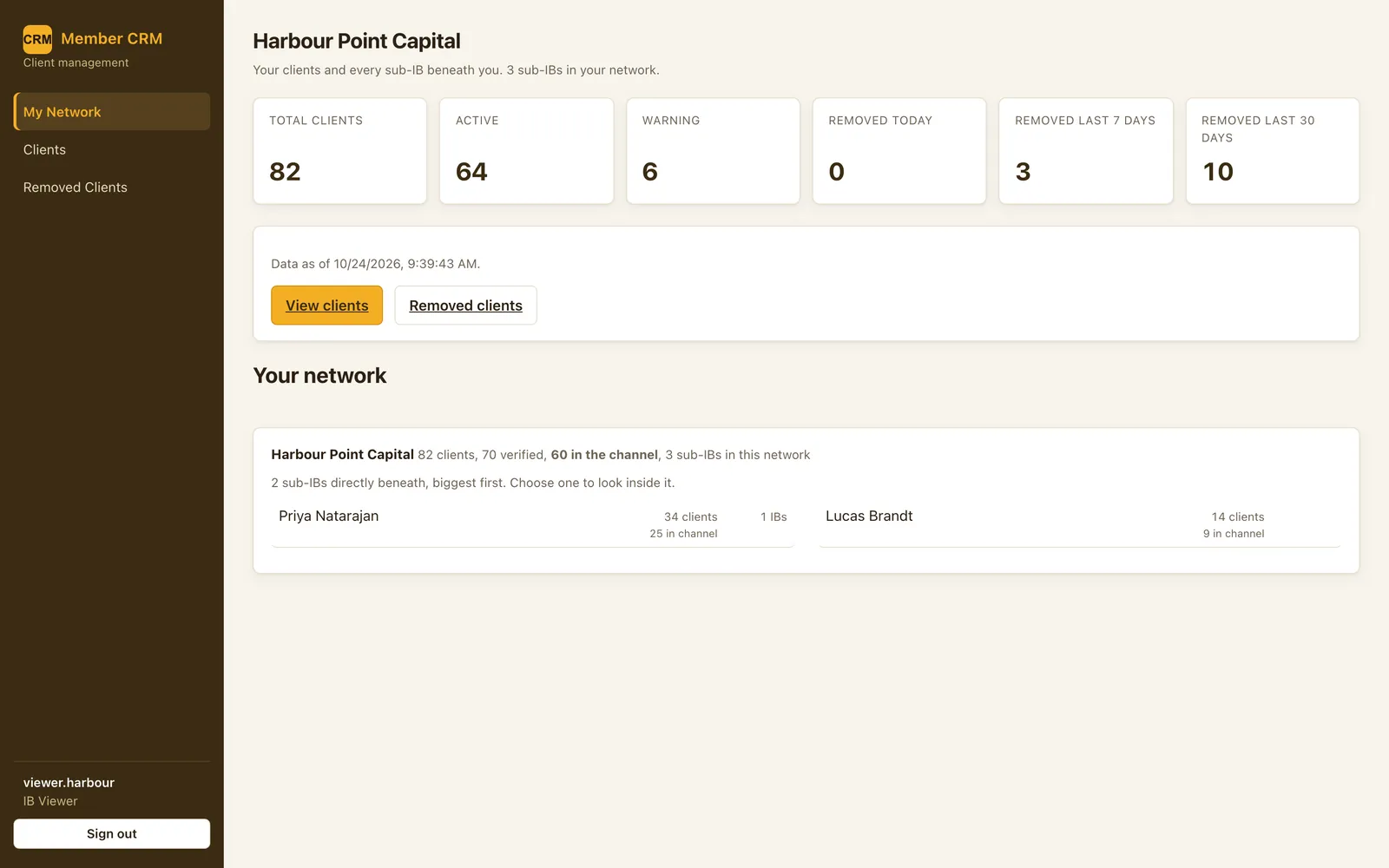This screenshot has width=1389, height=868.
Task: Sign out of the account
Action: coord(112,833)
